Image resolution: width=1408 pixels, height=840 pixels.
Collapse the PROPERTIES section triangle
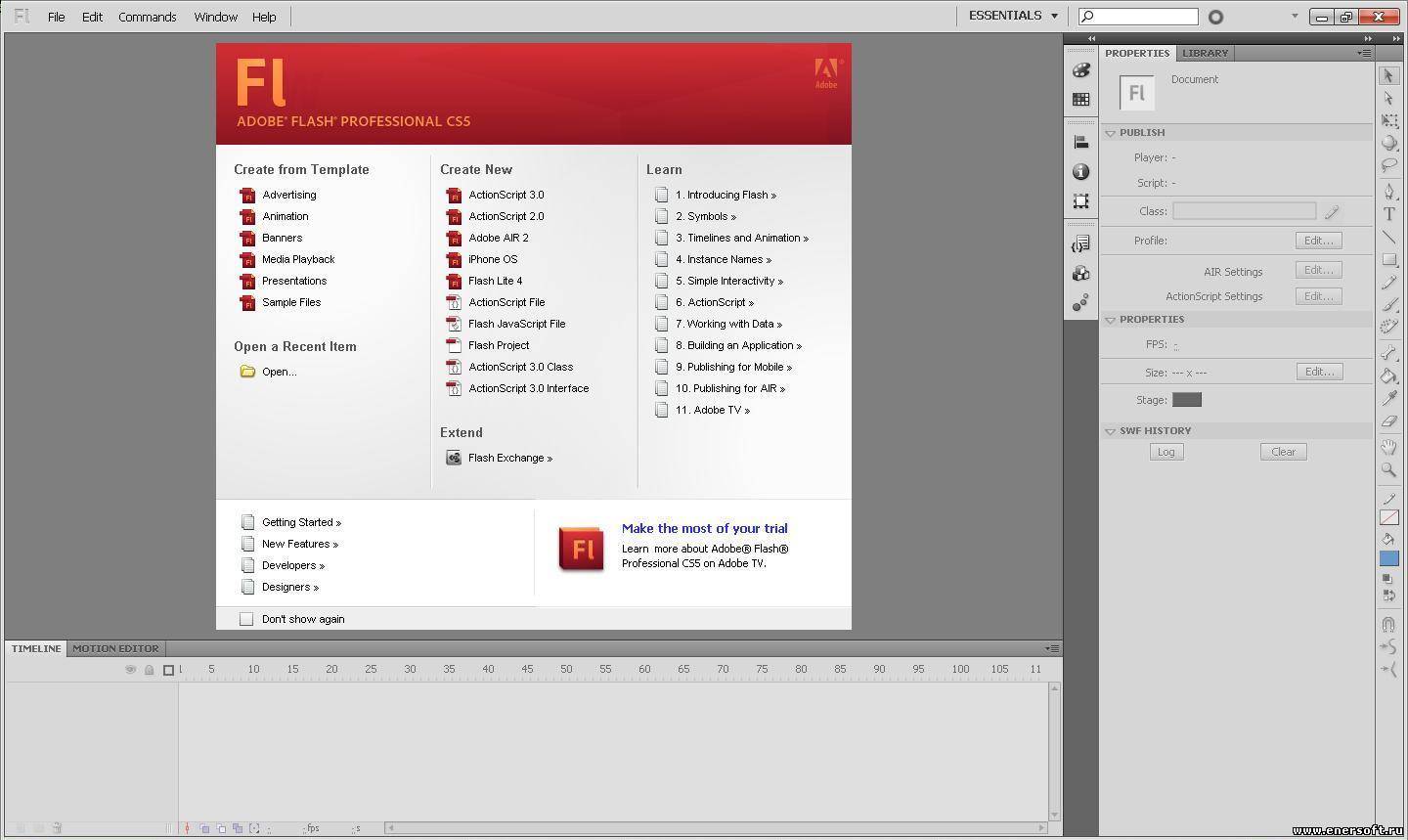pos(1111,320)
